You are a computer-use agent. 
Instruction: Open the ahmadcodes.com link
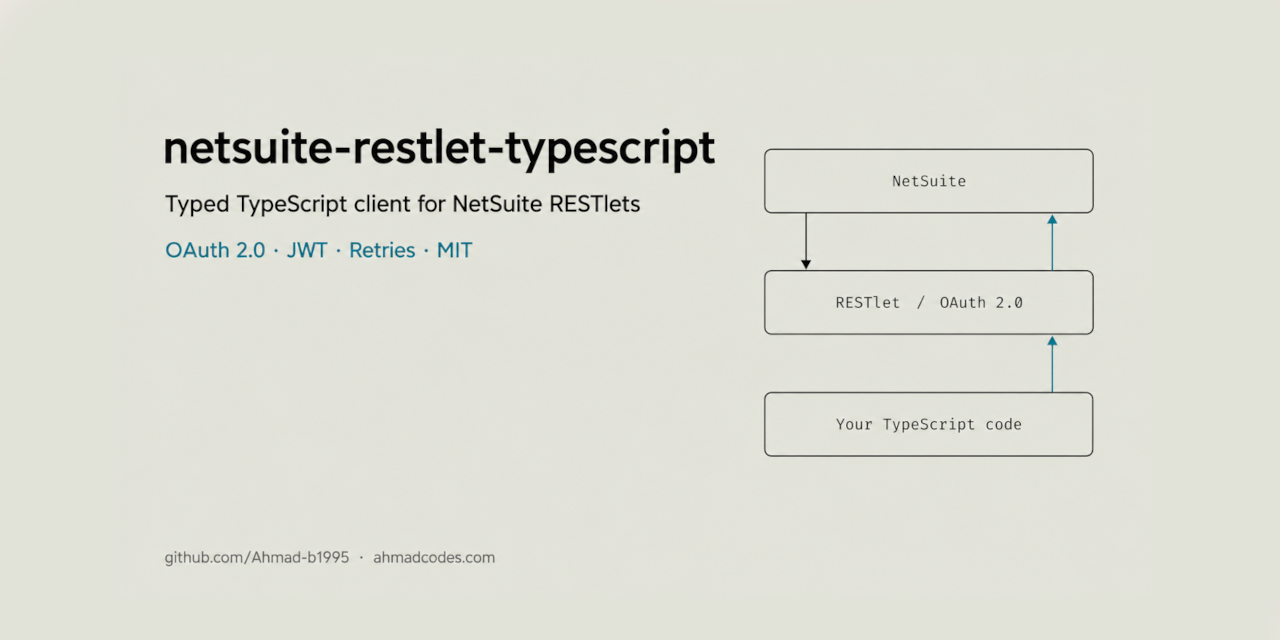point(434,558)
